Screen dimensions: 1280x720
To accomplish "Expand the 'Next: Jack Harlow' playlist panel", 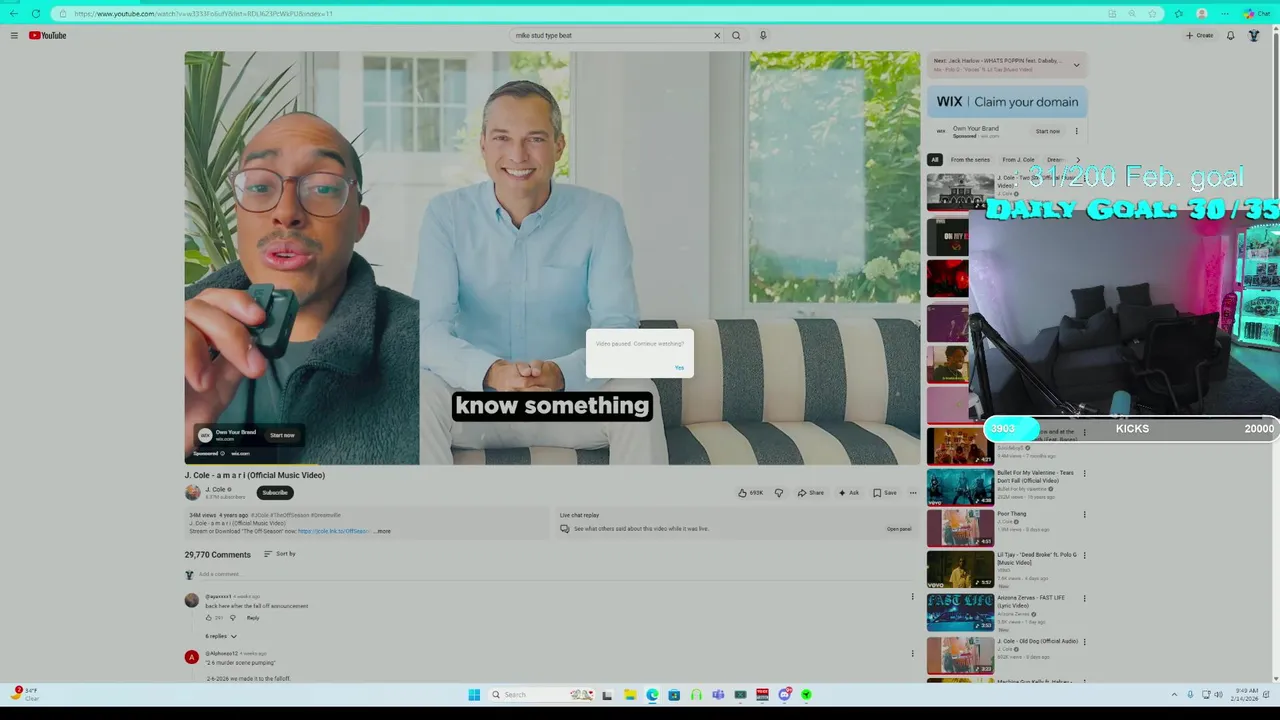I will (x=1076, y=65).
